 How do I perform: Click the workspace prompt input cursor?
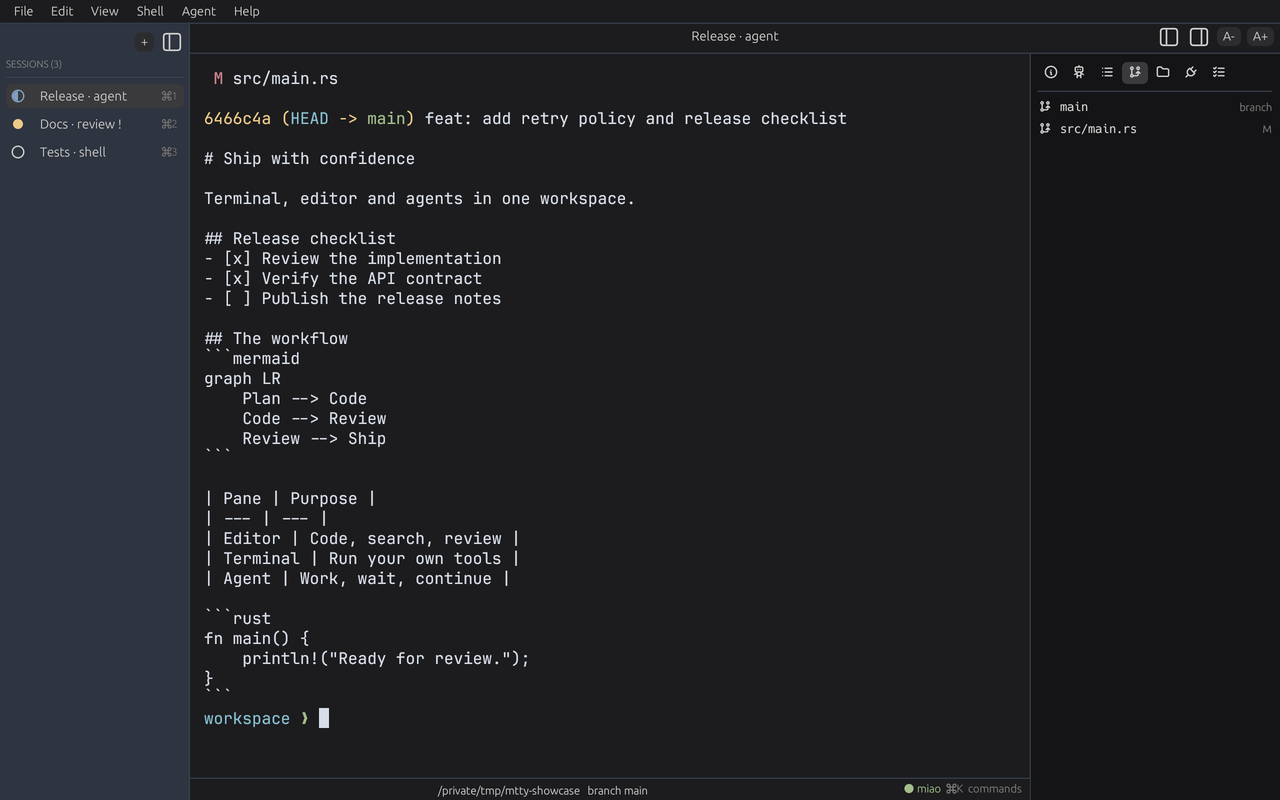point(324,718)
